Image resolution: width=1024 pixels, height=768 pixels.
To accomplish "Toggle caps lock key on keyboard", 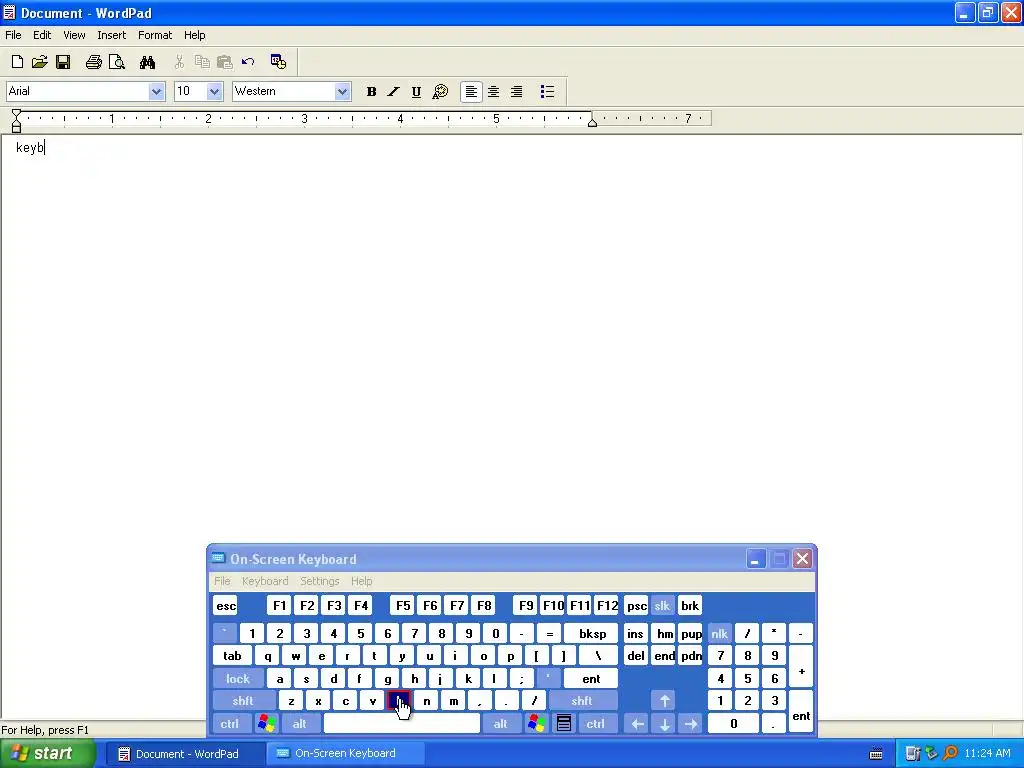I will tap(238, 679).
